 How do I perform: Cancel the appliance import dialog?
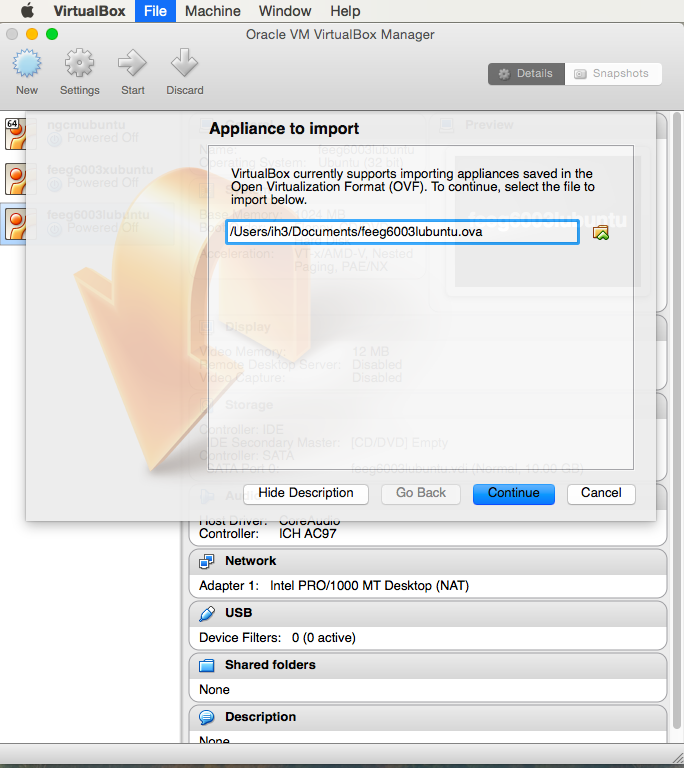(x=601, y=494)
